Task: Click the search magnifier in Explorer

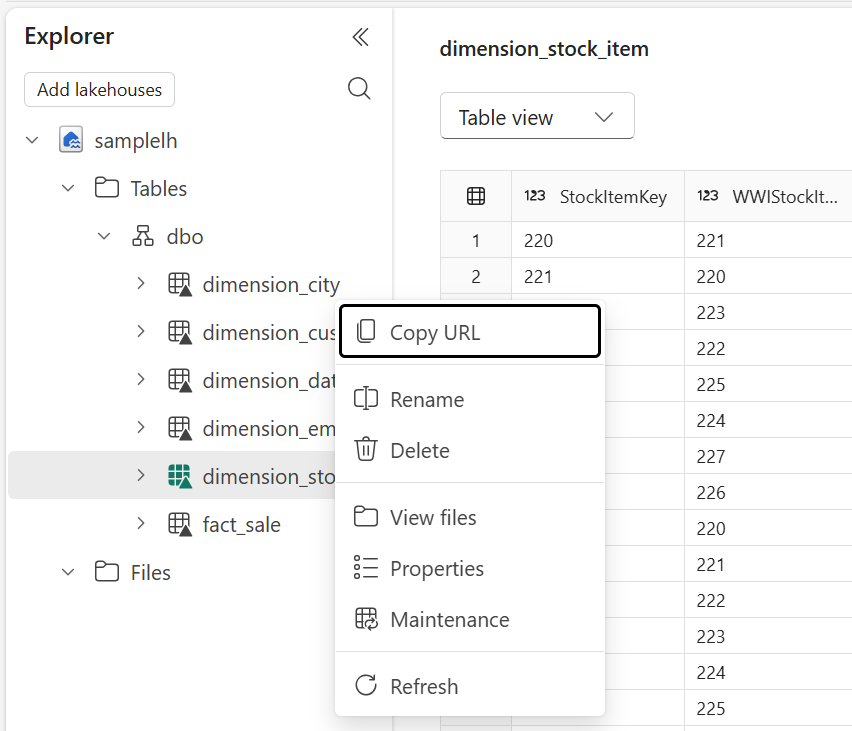Action: (359, 89)
